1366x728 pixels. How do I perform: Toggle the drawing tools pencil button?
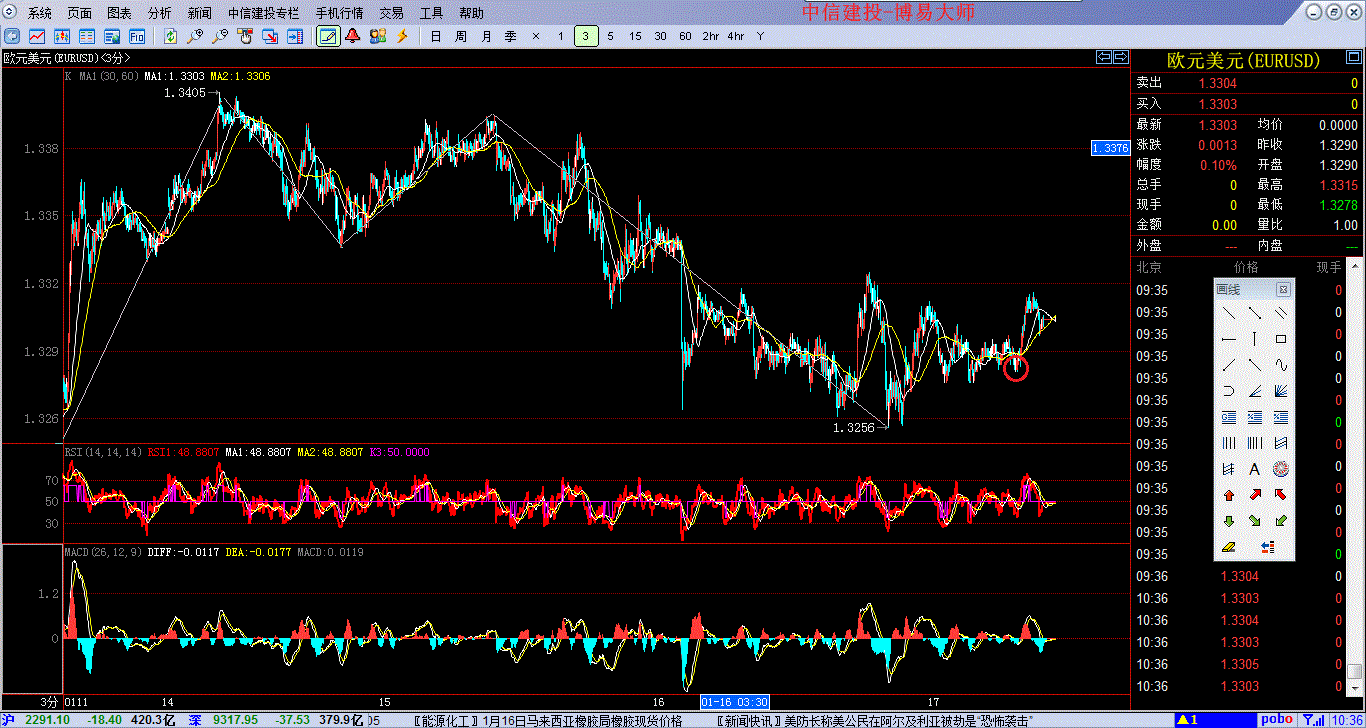[327, 36]
